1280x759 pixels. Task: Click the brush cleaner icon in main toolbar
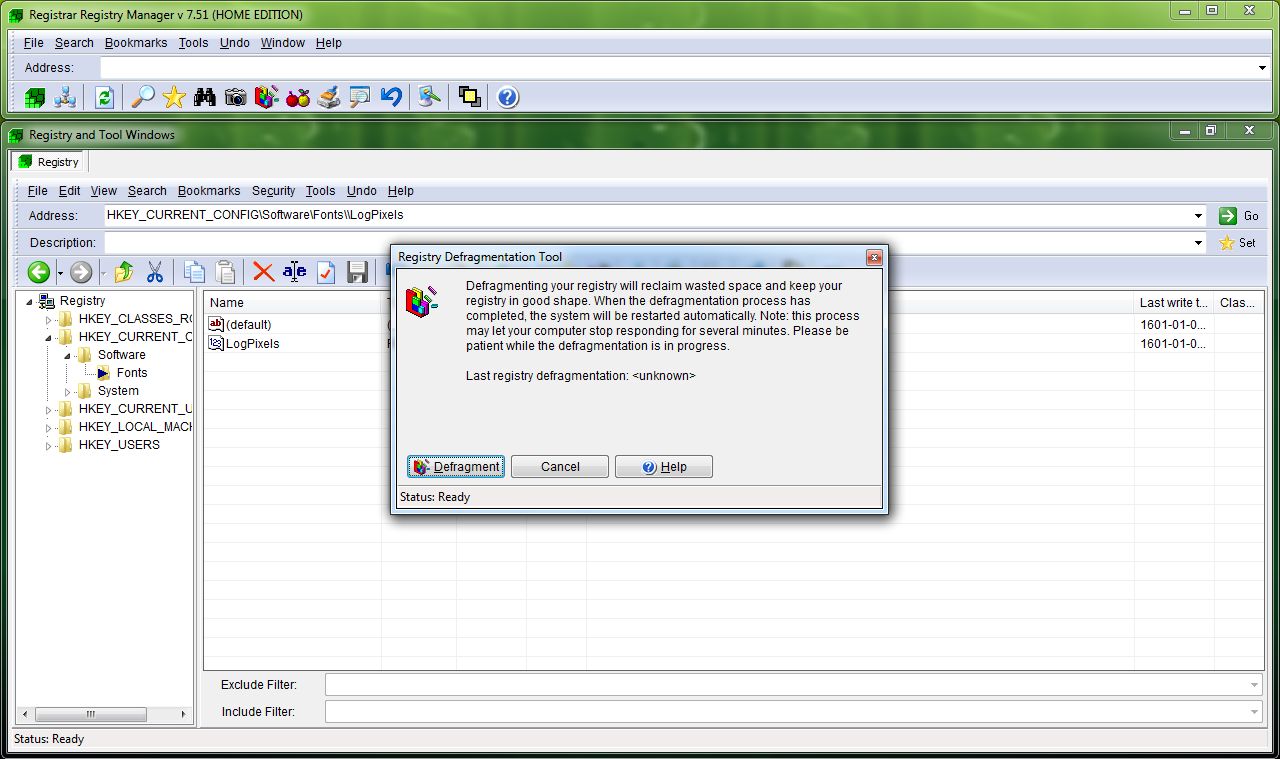coord(328,97)
